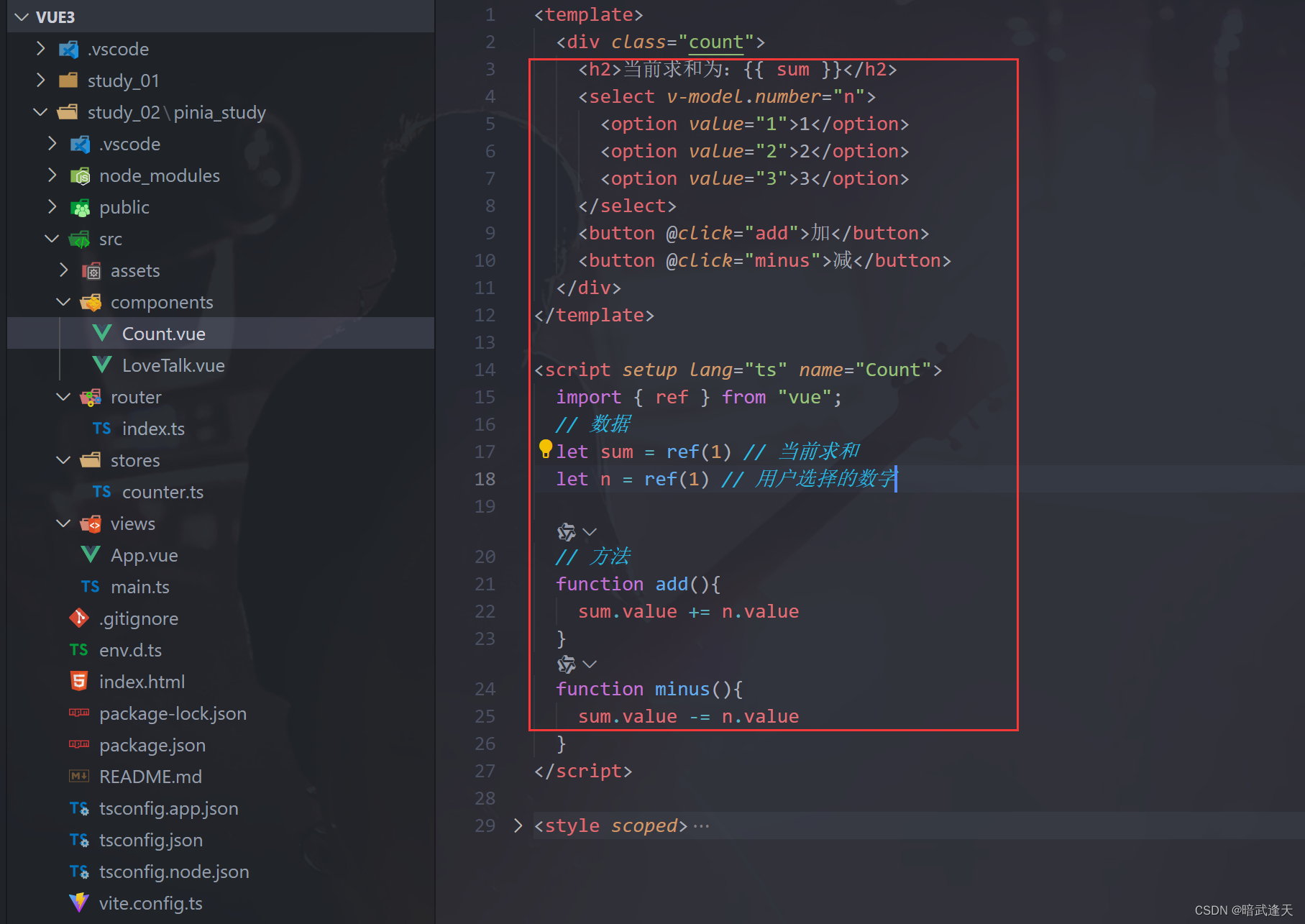The width and height of the screenshot is (1305, 924).
Task: Open tsconfig.app.json file
Action: coord(220,808)
